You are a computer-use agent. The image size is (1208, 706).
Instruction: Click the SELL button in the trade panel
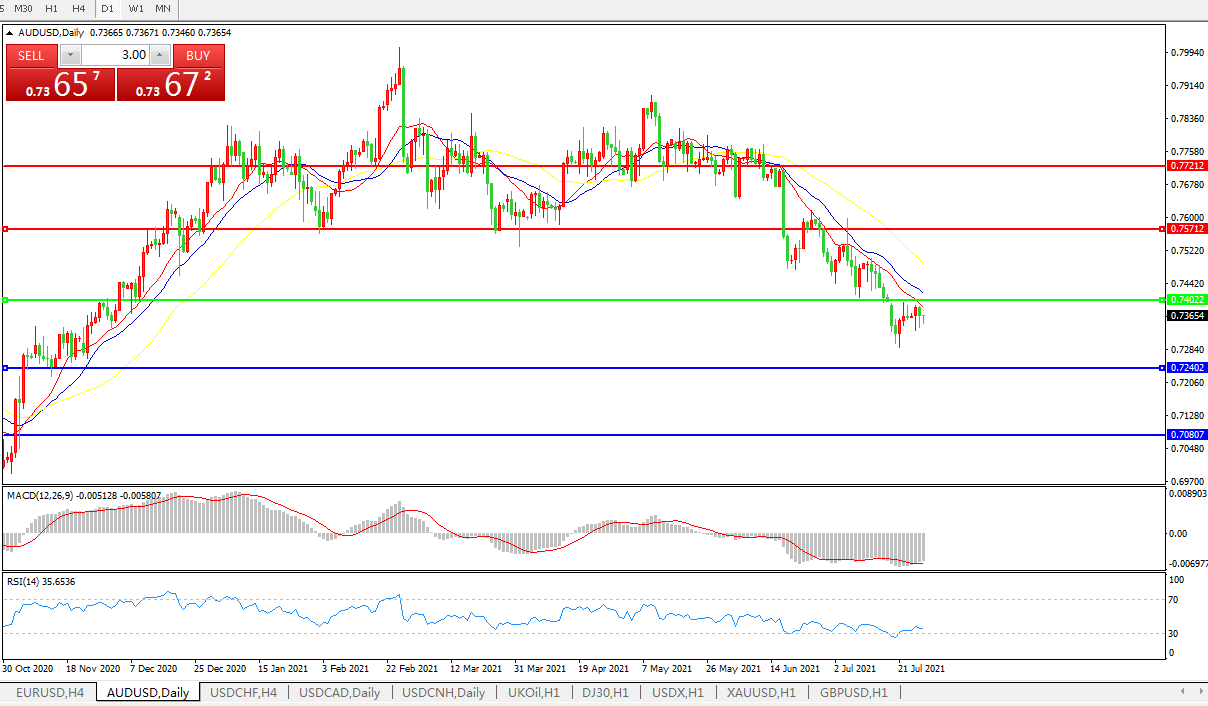[32, 56]
